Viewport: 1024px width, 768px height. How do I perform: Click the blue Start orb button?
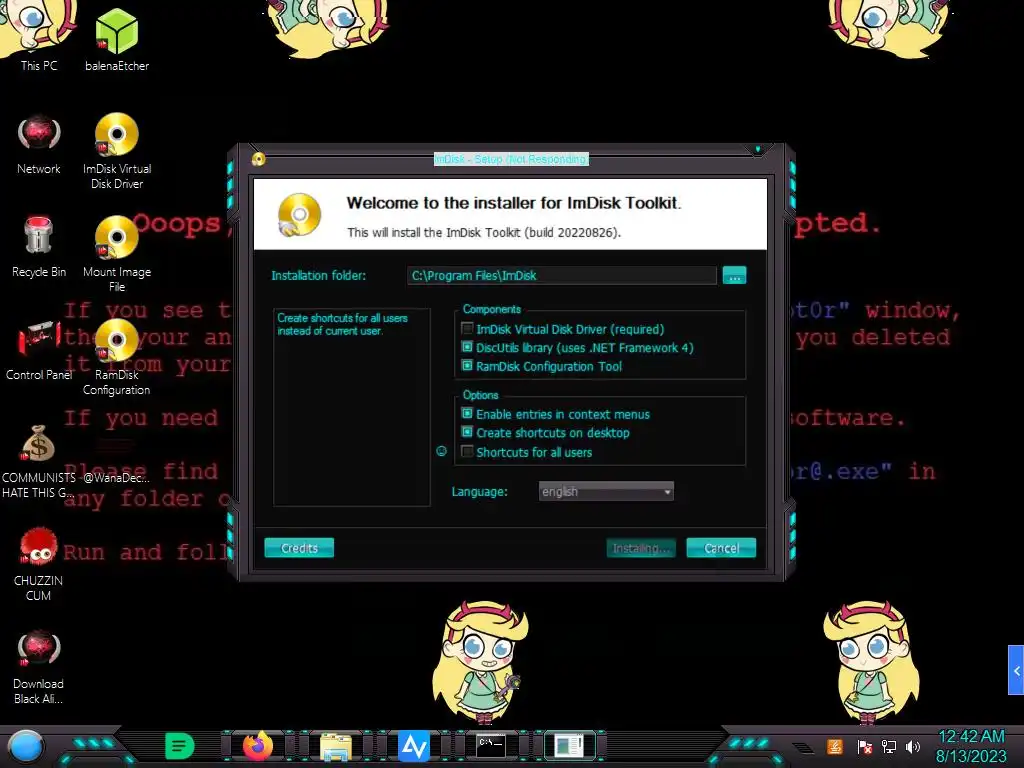tap(26, 746)
